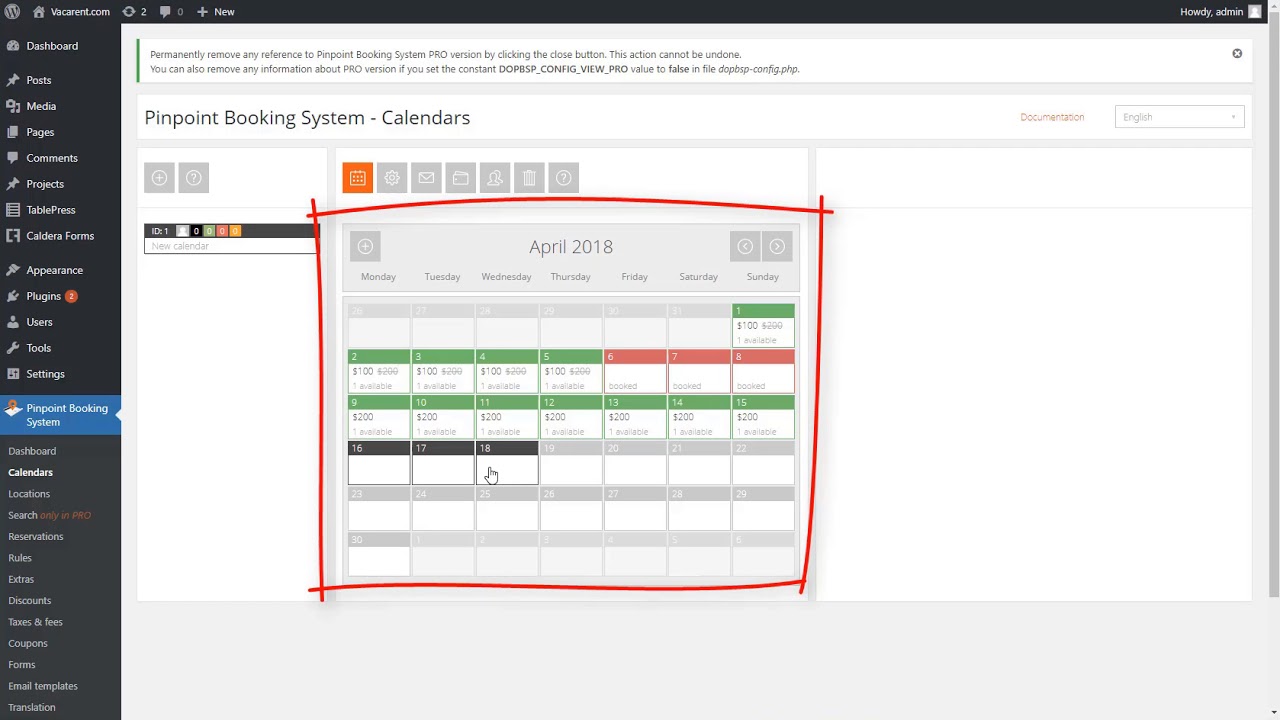Open the updates indicator showing 2
The image size is (1280, 720).
point(134,12)
